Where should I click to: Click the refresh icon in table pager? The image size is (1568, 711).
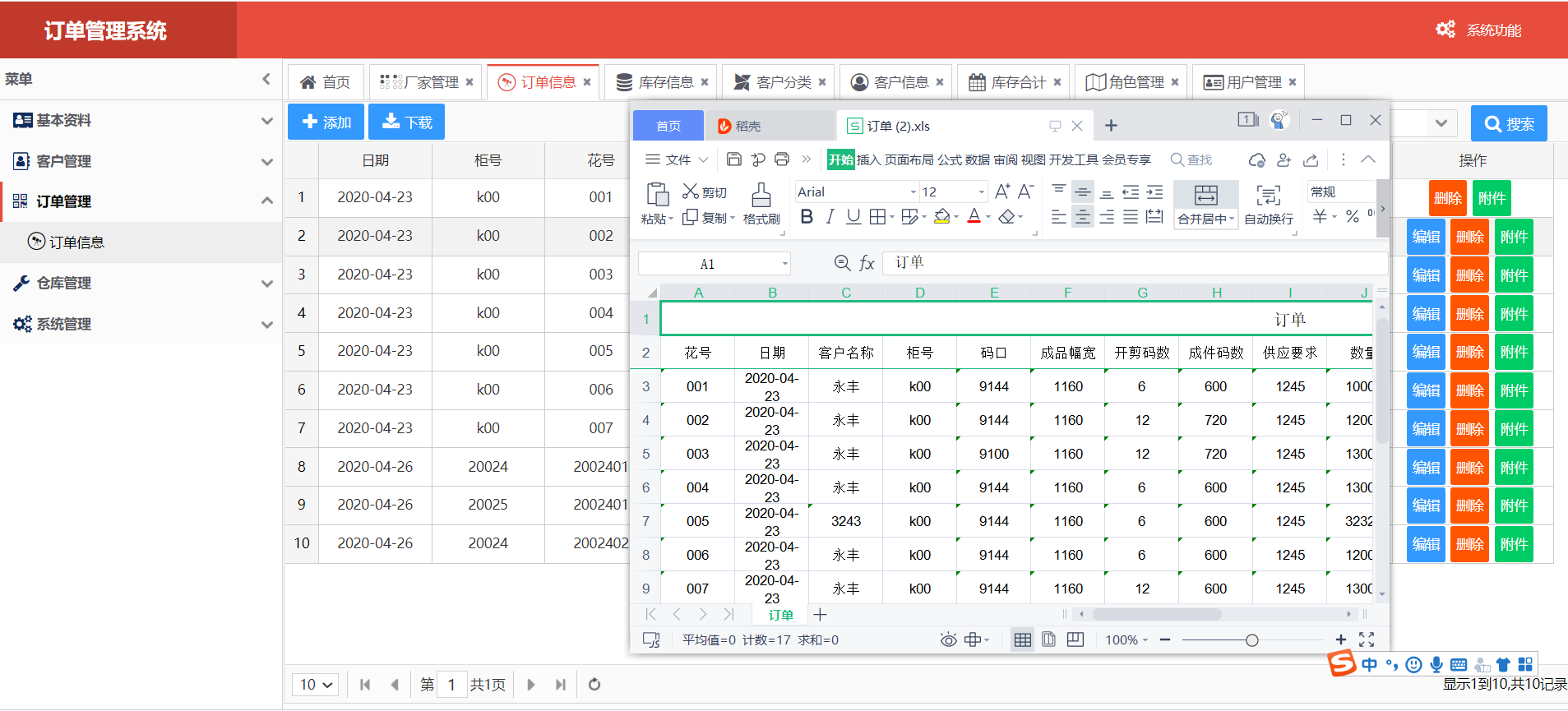(594, 684)
